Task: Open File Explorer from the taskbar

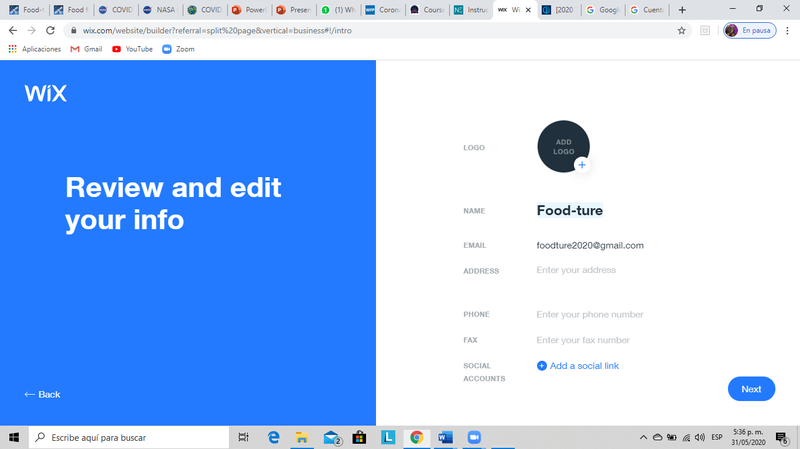Action: click(x=302, y=437)
